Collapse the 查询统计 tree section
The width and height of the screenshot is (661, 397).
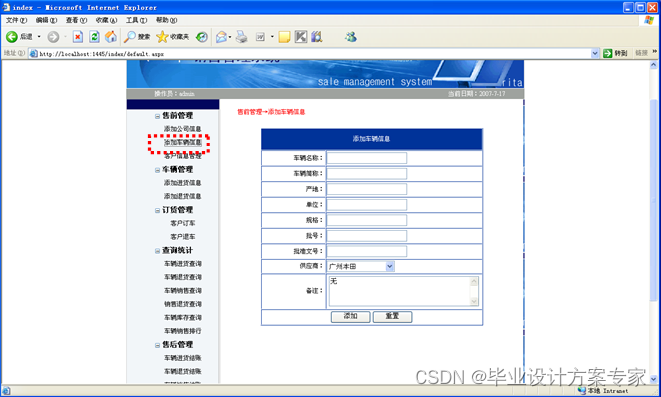(x=157, y=251)
